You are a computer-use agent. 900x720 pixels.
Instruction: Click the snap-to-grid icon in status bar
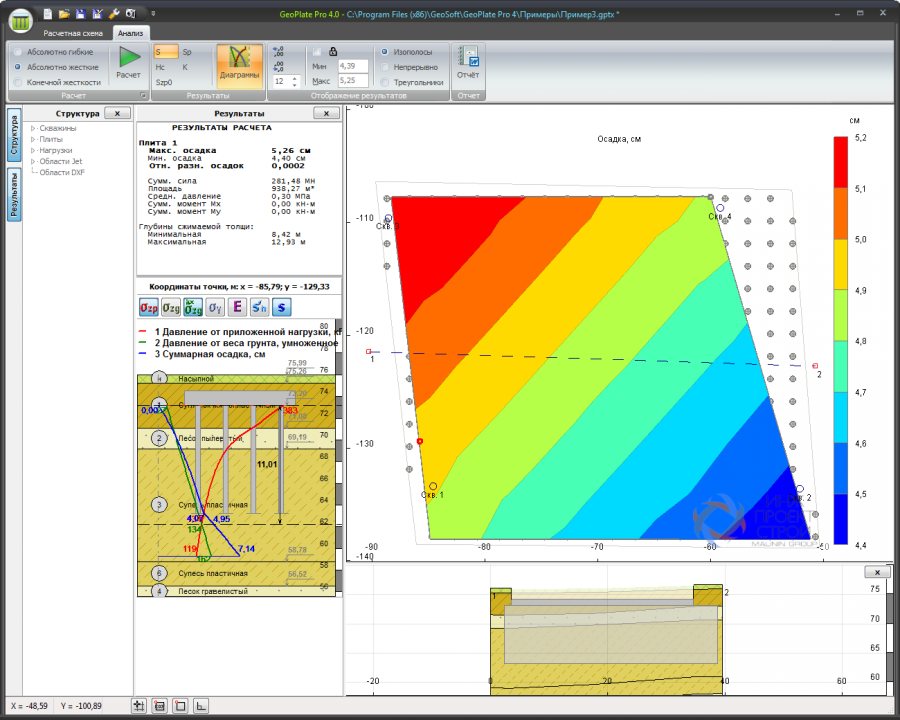pyautogui.click(x=139, y=706)
